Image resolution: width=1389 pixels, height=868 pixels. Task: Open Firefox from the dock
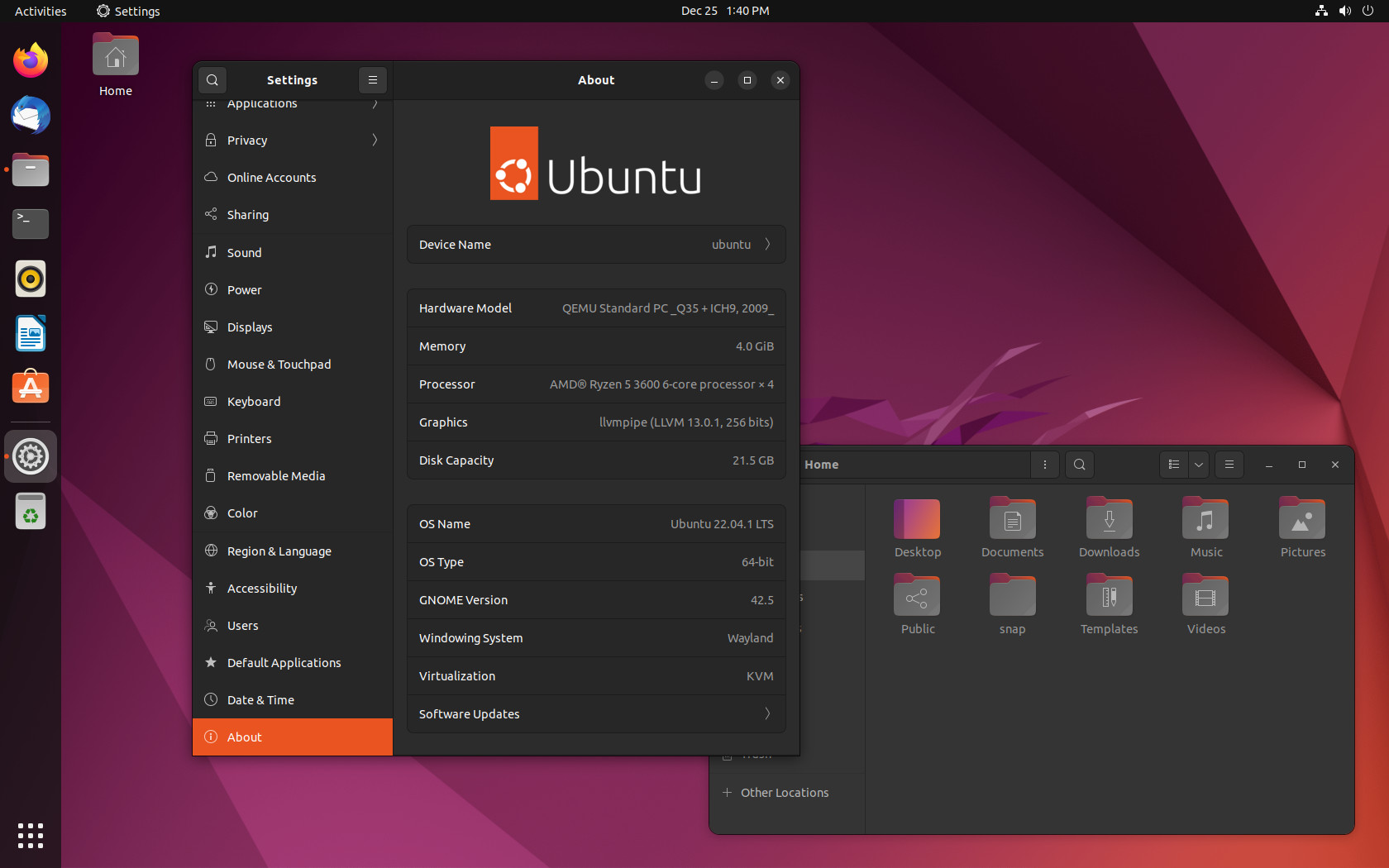coord(31,60)
